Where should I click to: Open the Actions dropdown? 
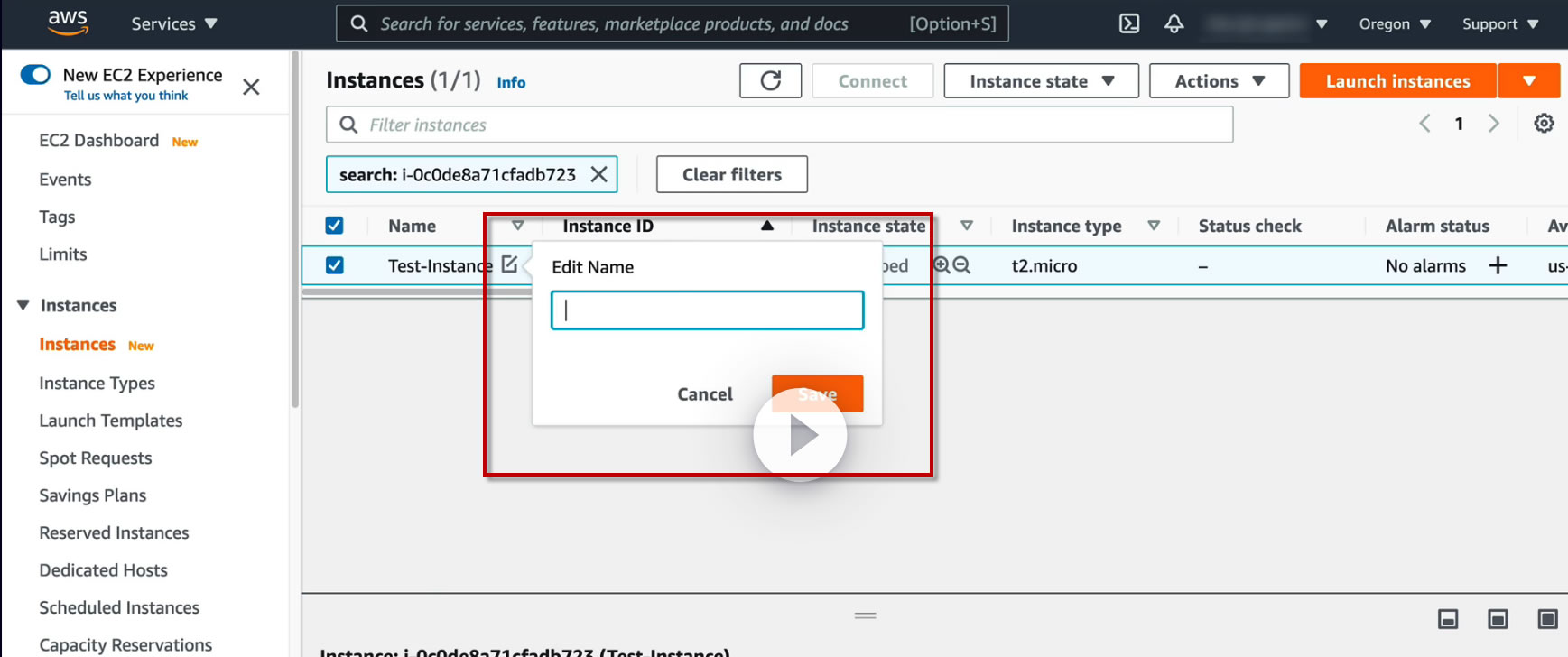point(1219,81)
